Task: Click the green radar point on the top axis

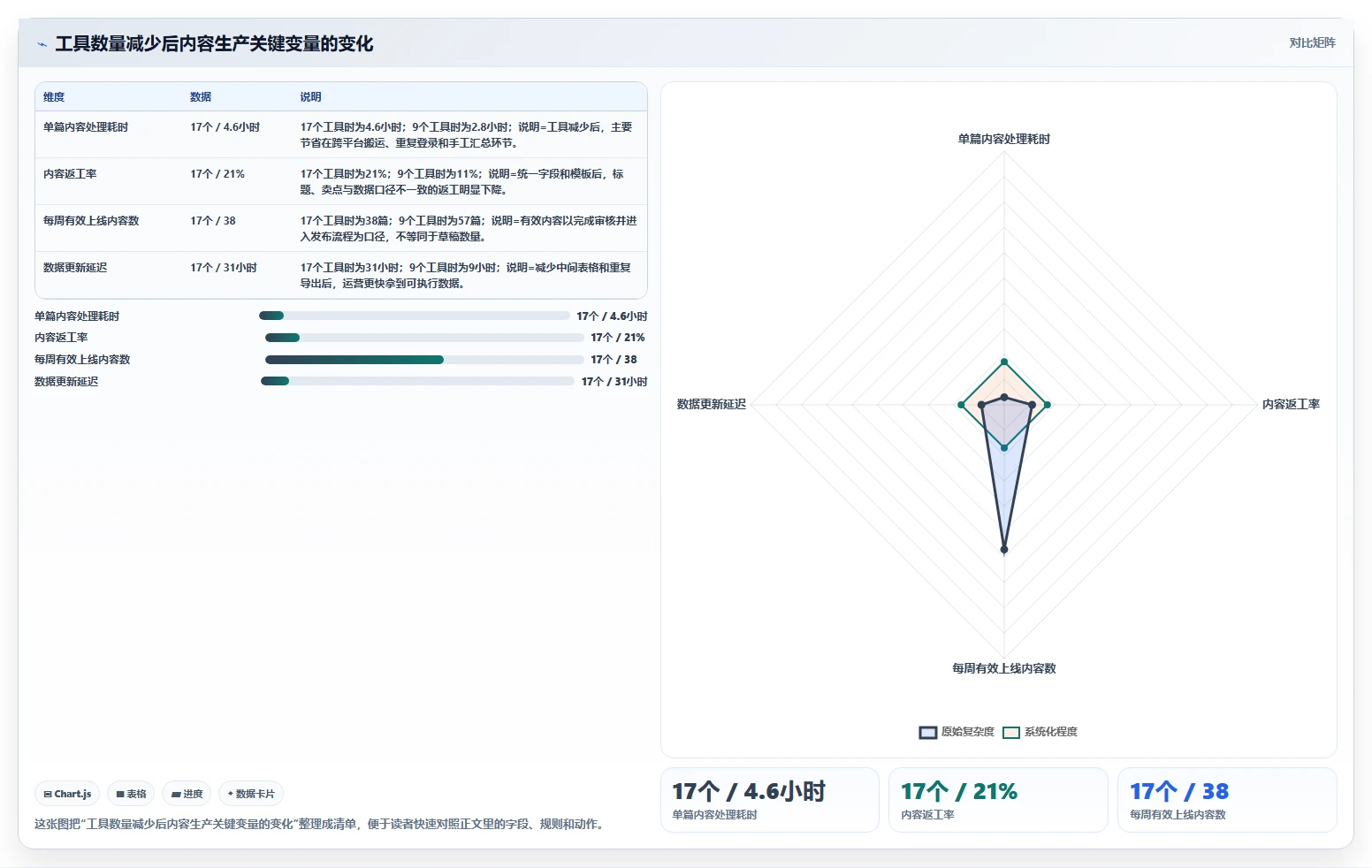Action: point(1004,362)
